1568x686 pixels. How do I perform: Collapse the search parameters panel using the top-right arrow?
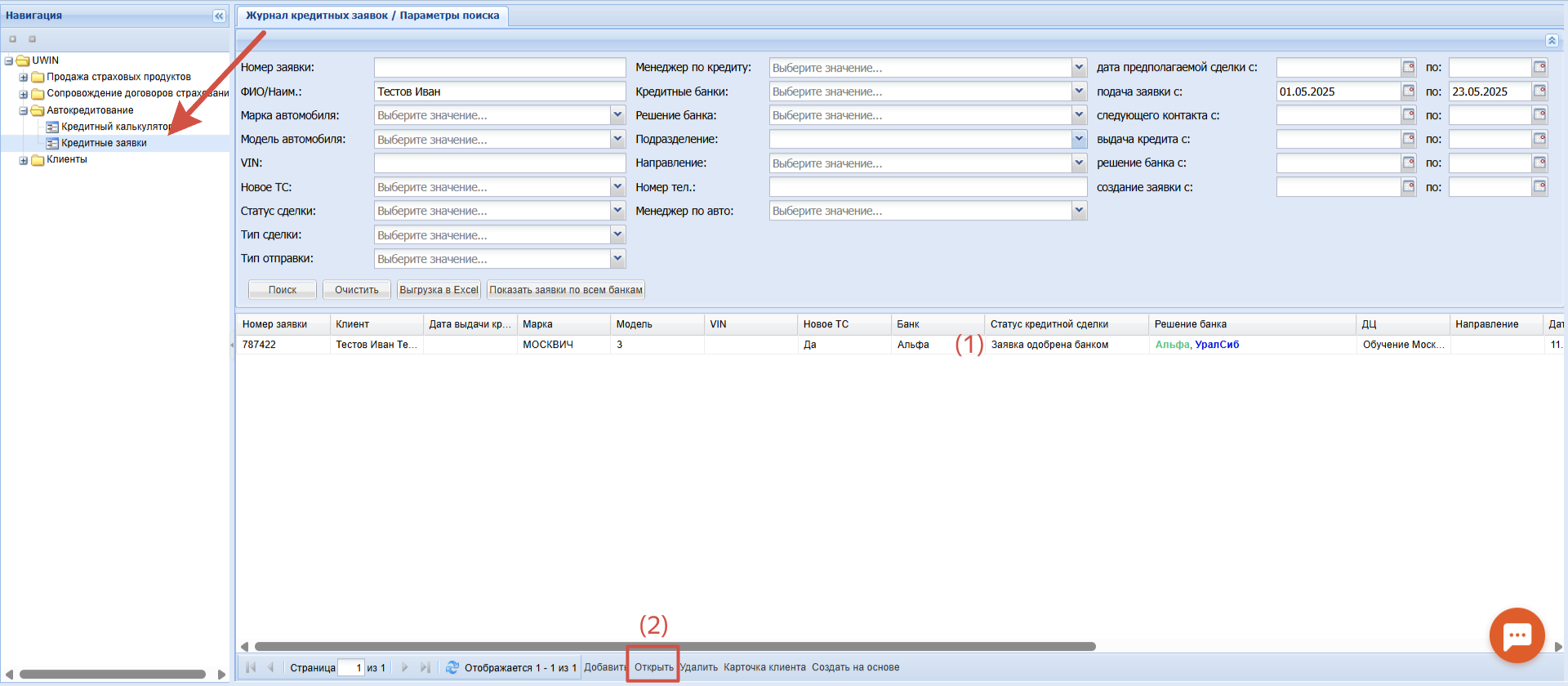[1552, 41]
